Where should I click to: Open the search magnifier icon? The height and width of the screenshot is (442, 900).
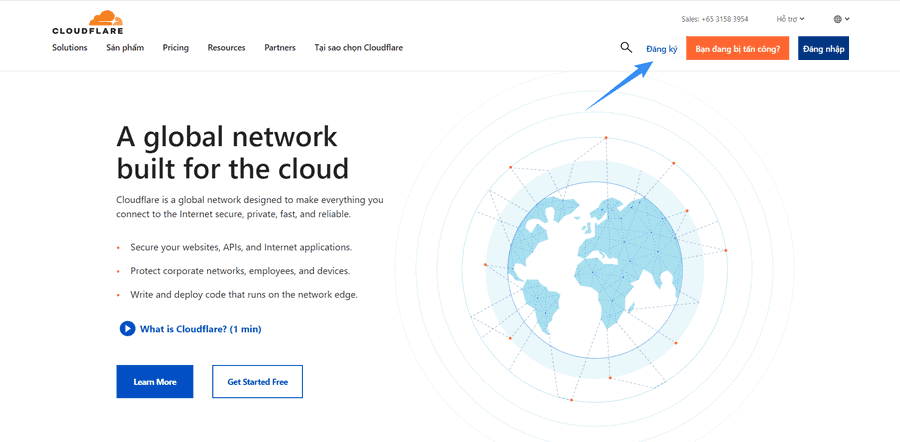(x=626, y=48)
